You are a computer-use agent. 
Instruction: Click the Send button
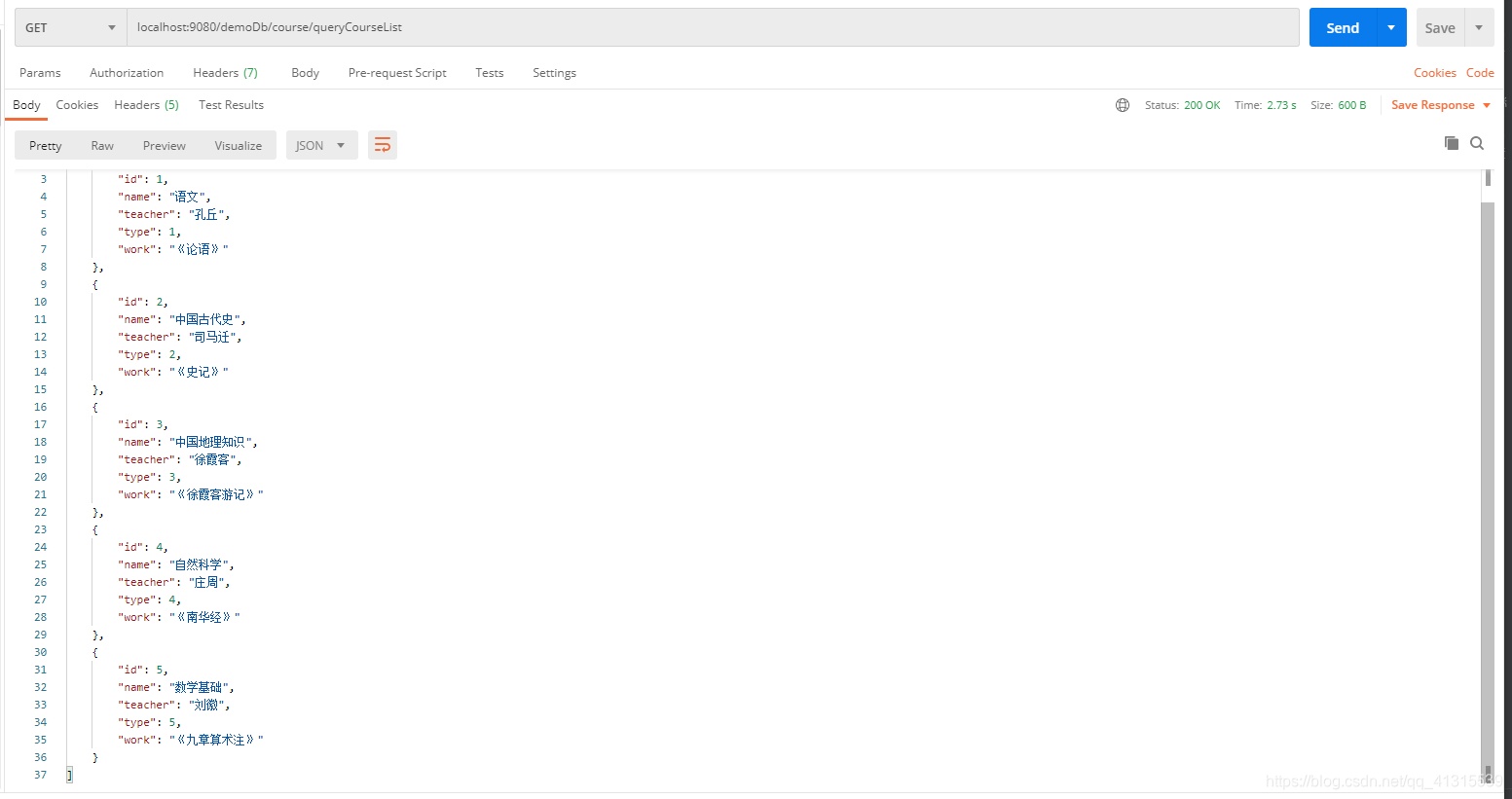tap(1342, 27)
